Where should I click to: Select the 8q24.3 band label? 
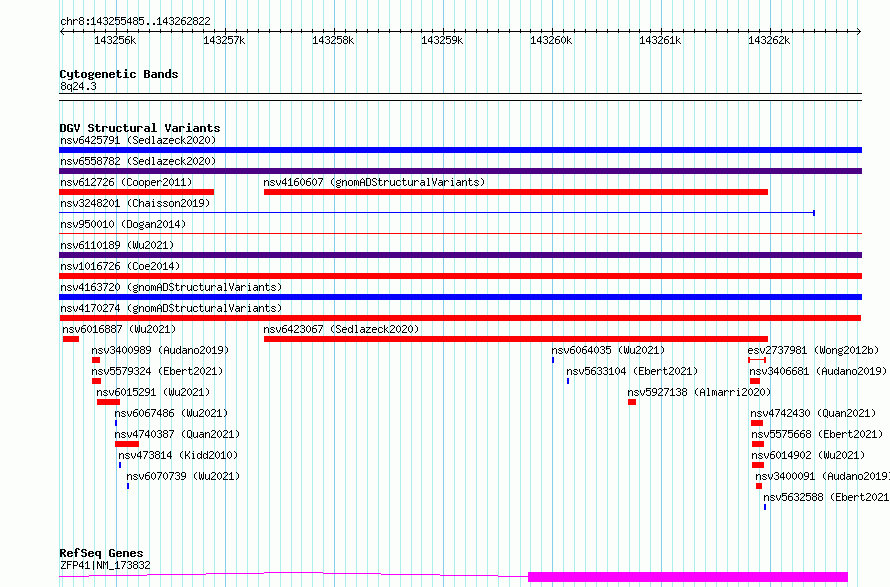coord(78,86)
